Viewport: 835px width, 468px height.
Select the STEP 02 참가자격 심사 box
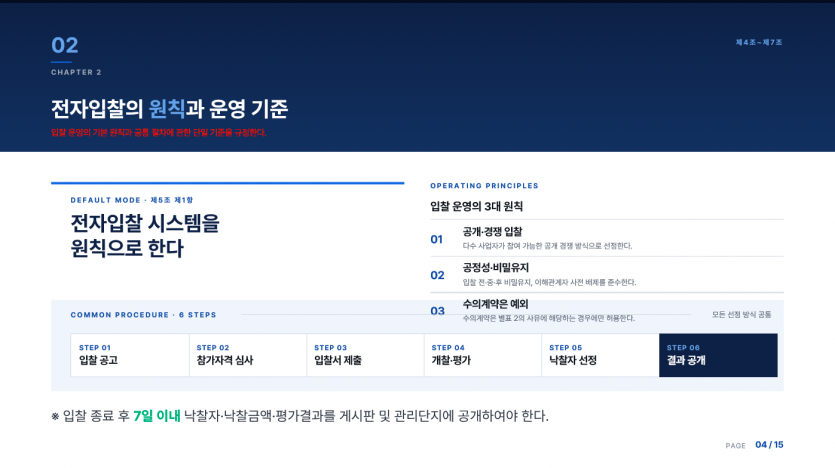[248, 355]
